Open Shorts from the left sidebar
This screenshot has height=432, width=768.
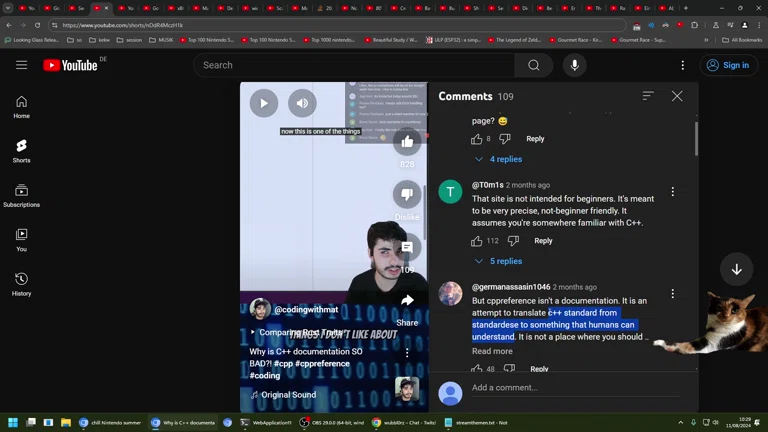click(21, 150)
